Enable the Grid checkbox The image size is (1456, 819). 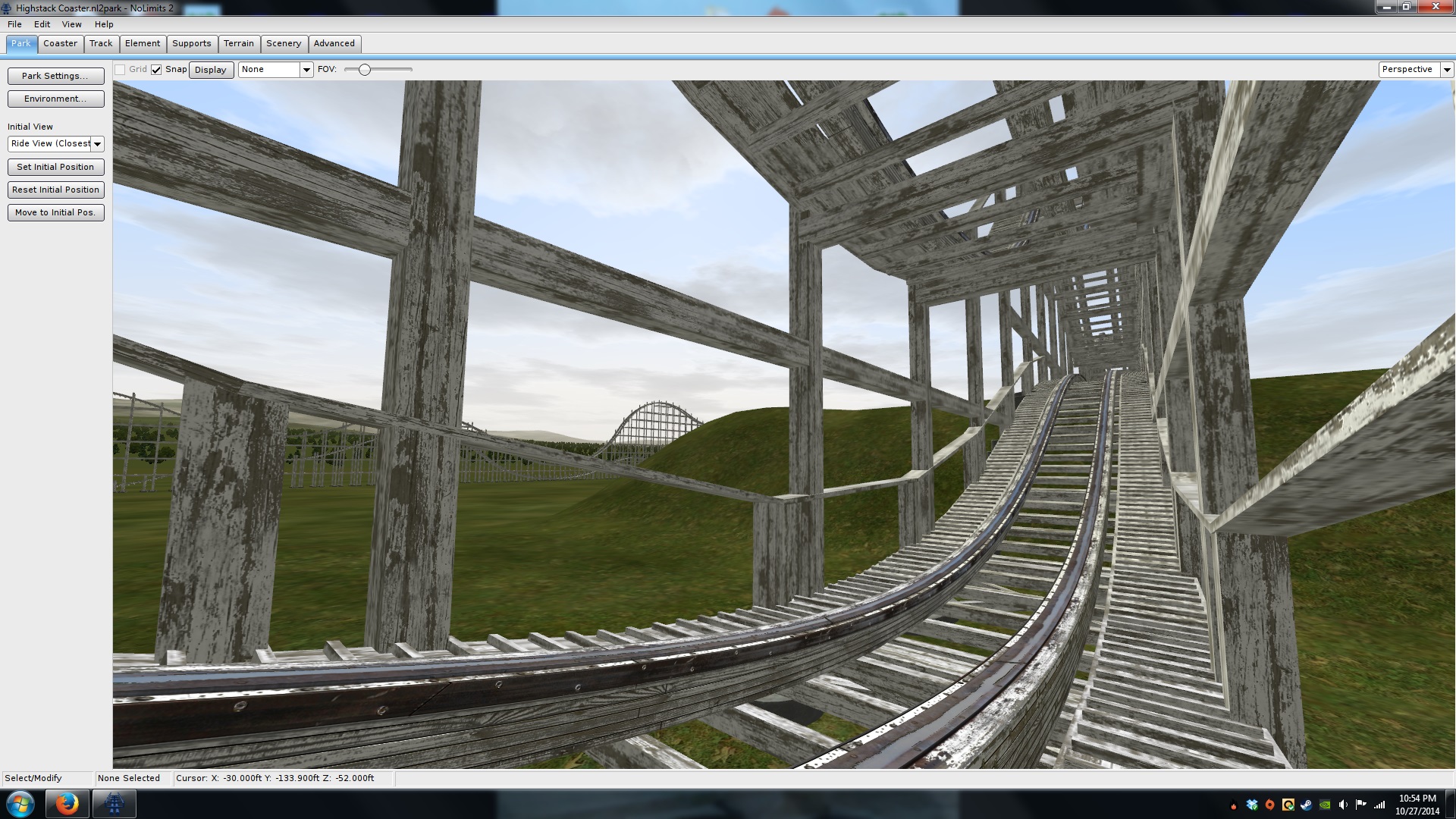point(120,70)
